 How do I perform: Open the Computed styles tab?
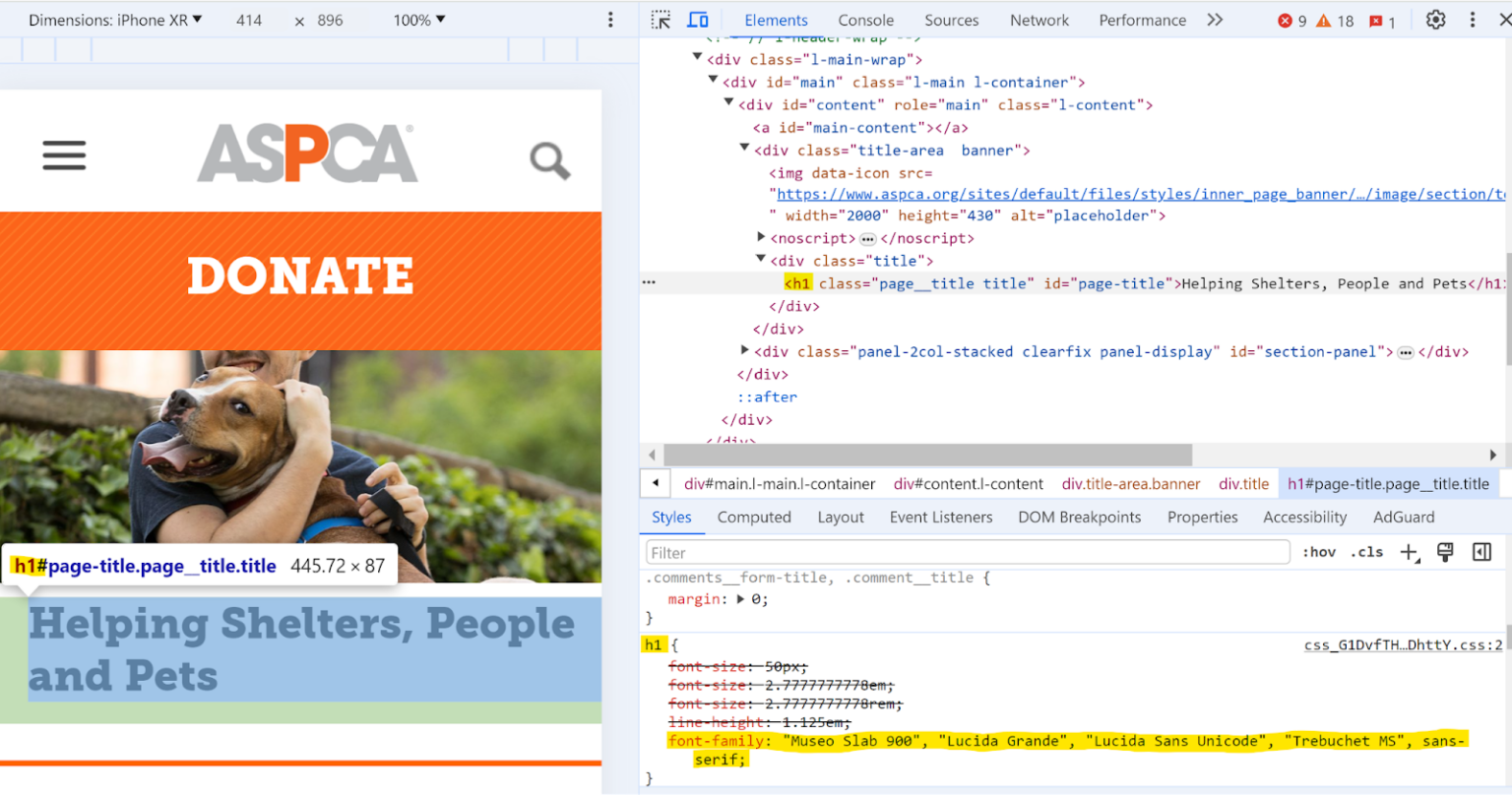pos(754,517)
